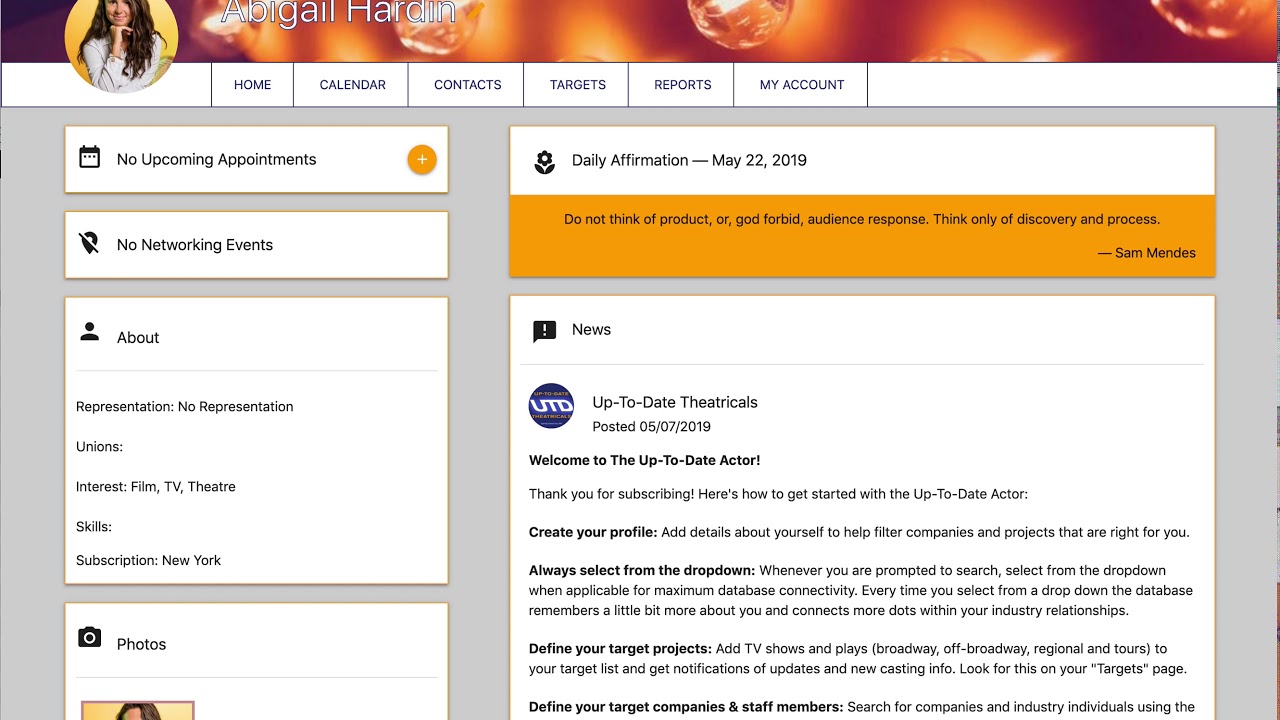Viewport: 1280px width, 720px height.
Task: Click the camera icon in the Photos card
Action: pyautogui.click(x=90, y=638)
